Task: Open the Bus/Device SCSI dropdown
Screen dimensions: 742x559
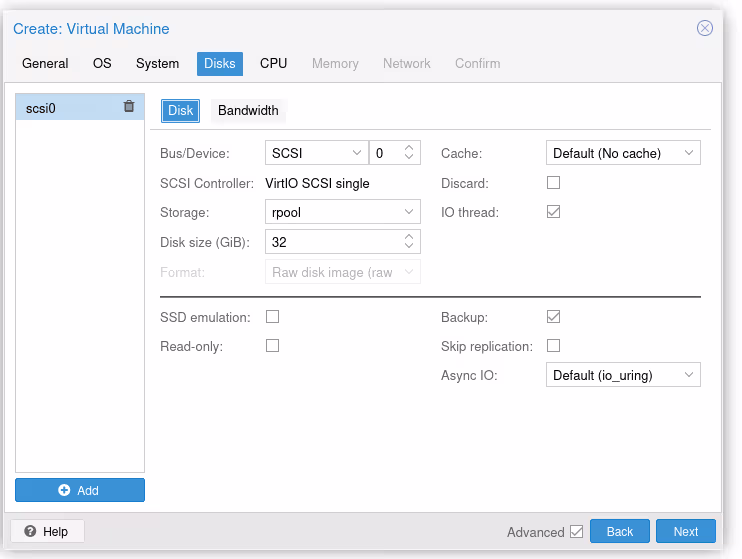Action: point(316,153)
